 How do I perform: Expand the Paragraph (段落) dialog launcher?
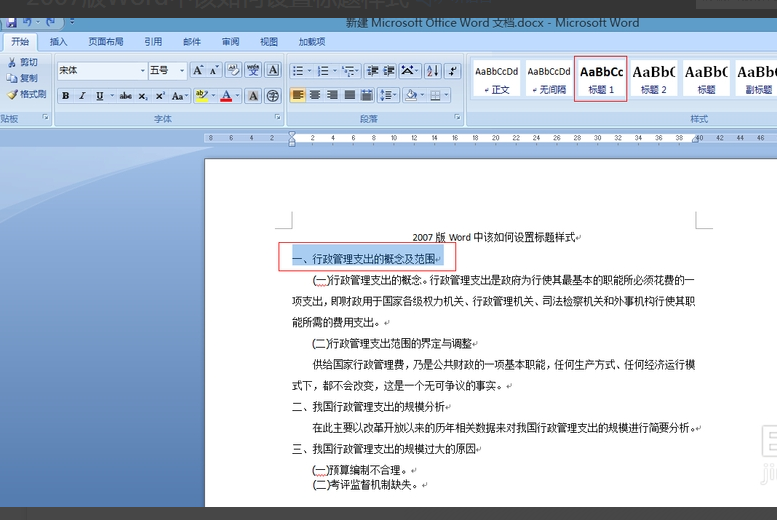point(457,117)
